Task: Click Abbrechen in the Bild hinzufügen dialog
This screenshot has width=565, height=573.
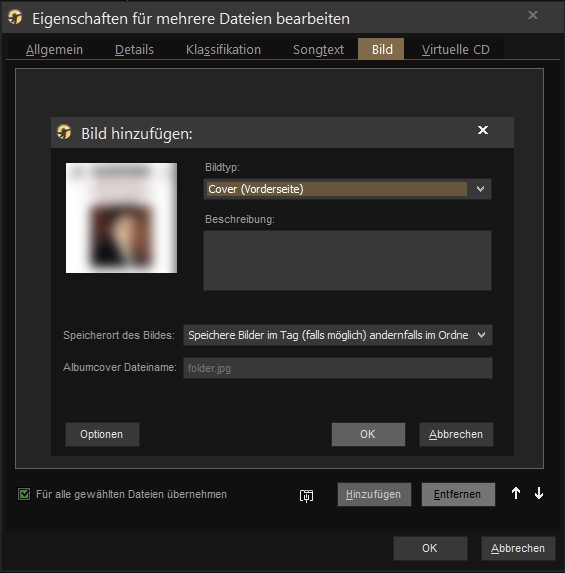Action: (456, 434)
